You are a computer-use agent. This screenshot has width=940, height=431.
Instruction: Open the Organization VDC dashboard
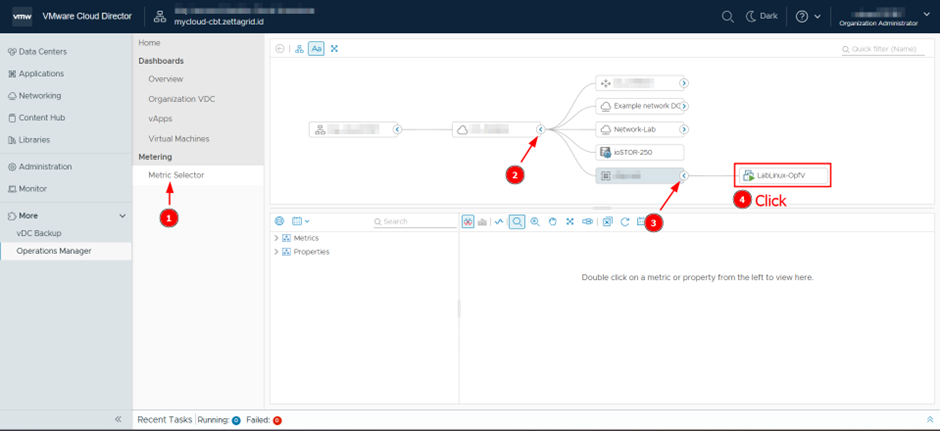tap(182, 99)
